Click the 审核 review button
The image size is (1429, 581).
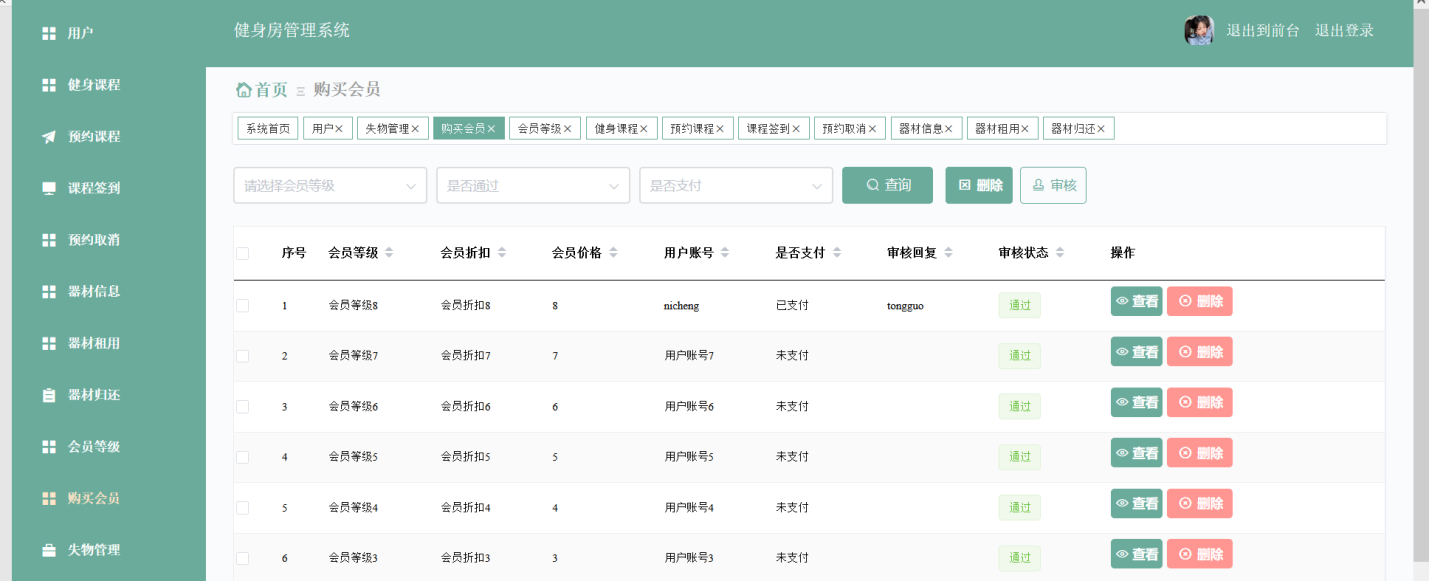[1053, 185]
